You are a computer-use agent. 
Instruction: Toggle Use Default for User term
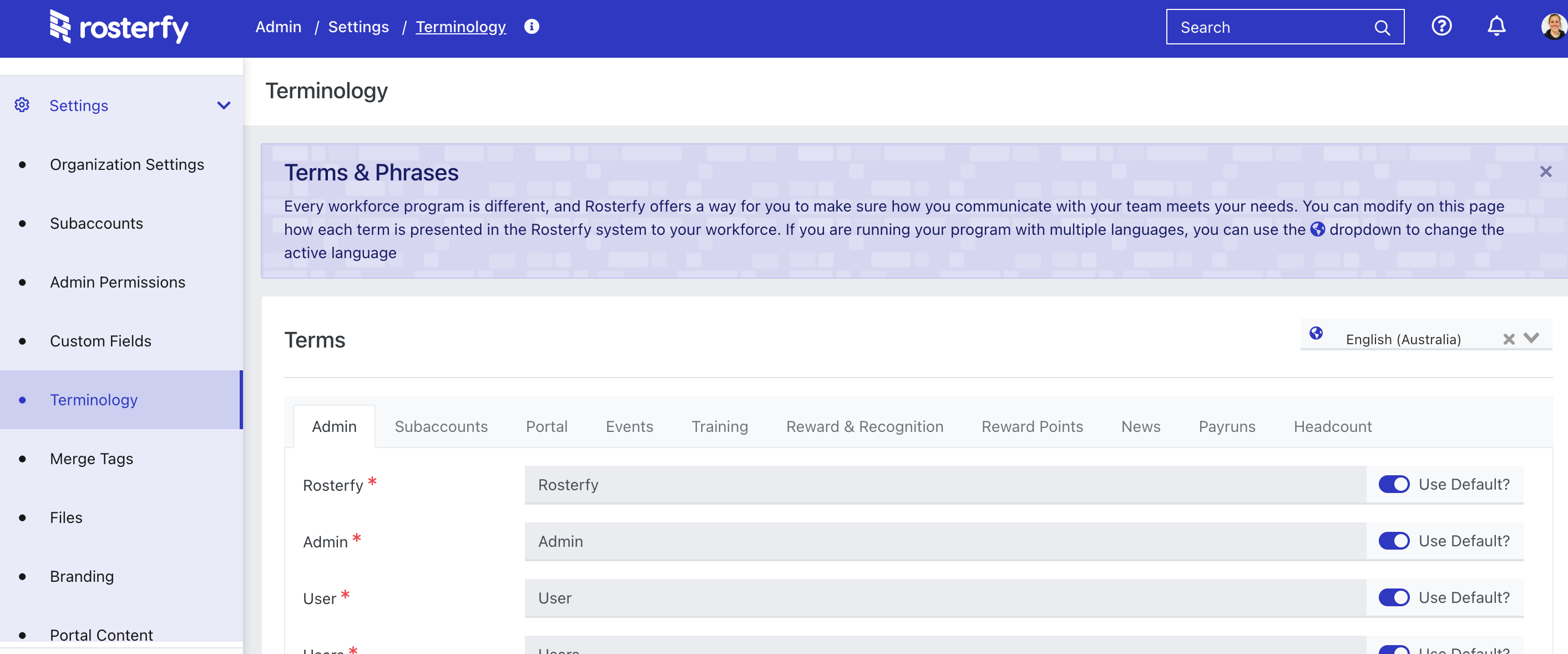(1394, 598)
